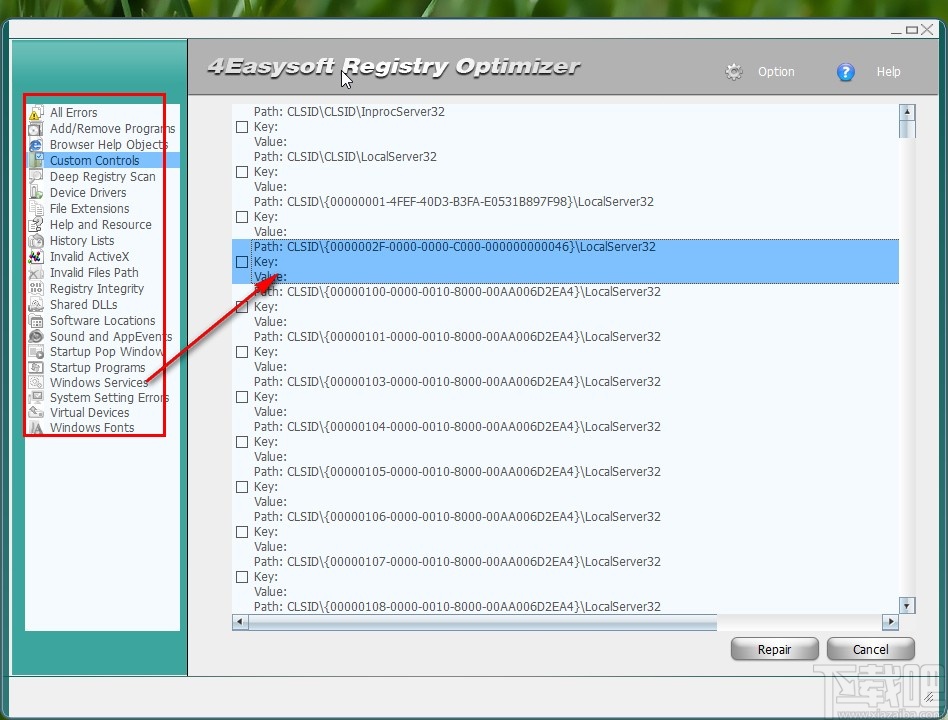Click the Option gear icon

(733, 72)
